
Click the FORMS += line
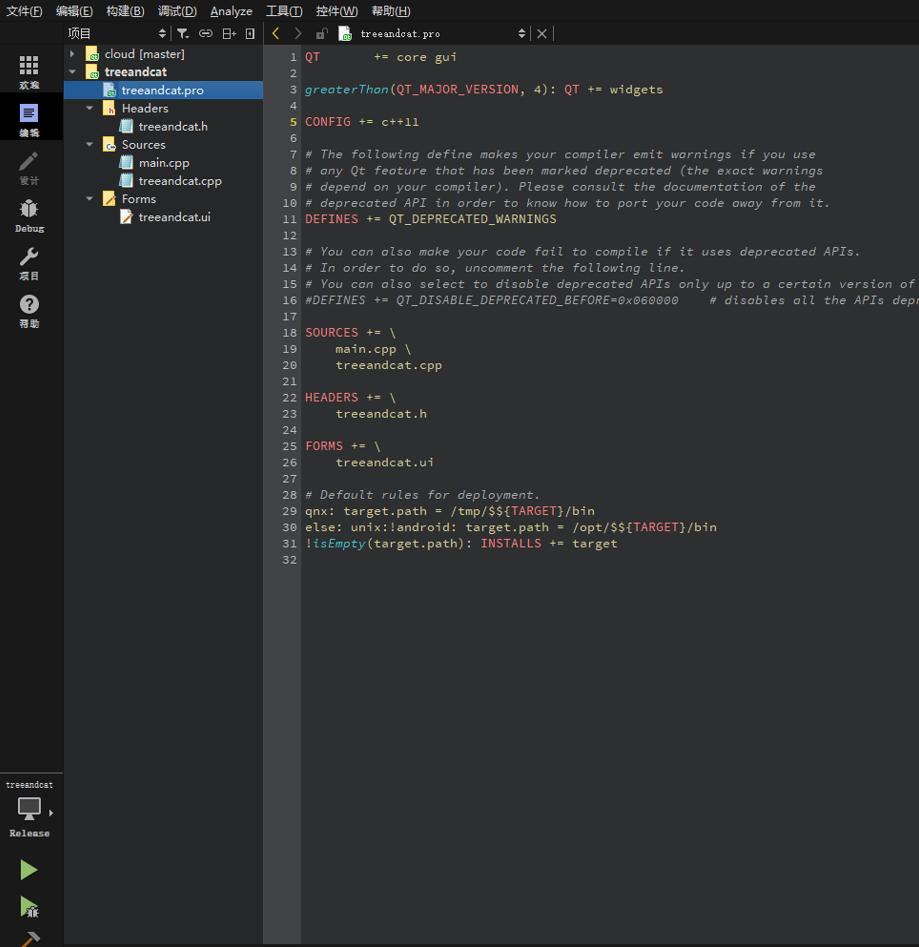click(342, 446)
